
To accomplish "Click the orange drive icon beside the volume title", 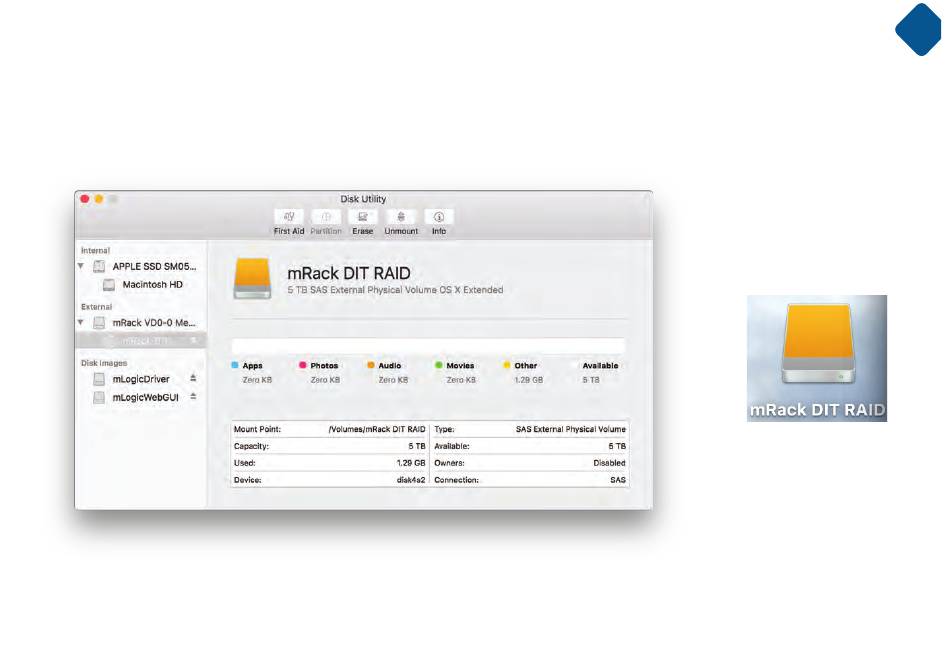I will [x=252, y=279].
